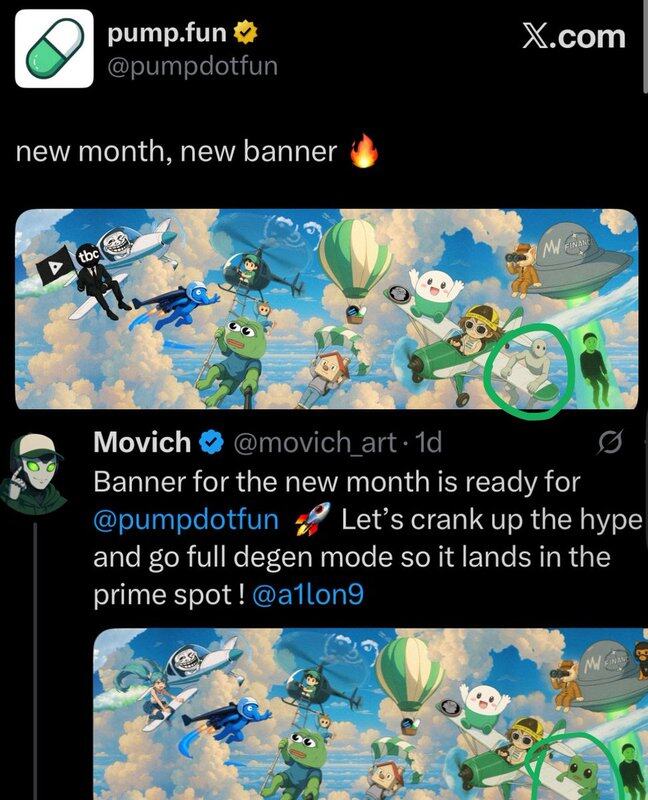Image resolution: width=648 pixels, height=800 pixels.
Task: Open the X.com logo text
Action: 574,37
